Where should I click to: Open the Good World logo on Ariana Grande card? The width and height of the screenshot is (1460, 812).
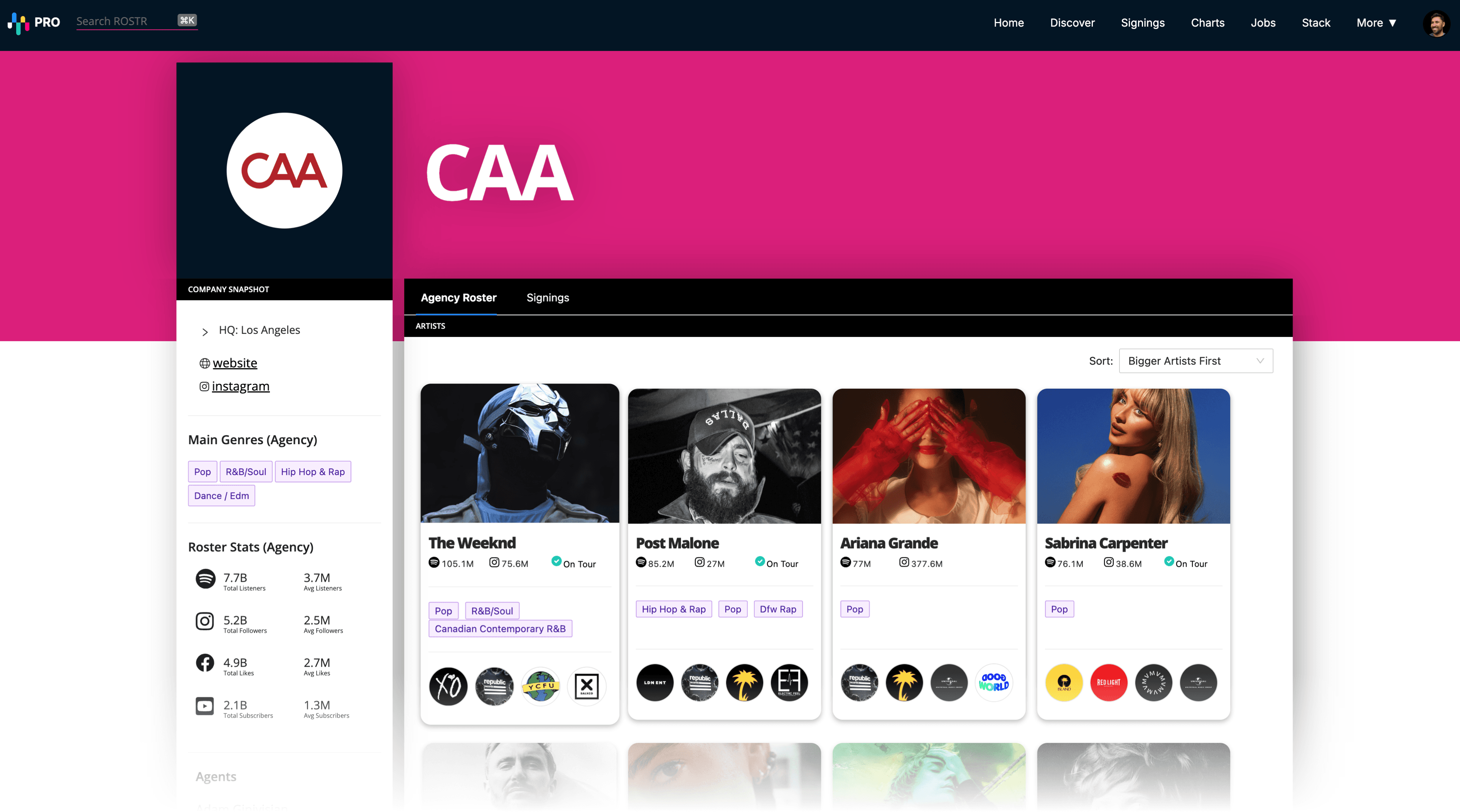tap(993, 682)
